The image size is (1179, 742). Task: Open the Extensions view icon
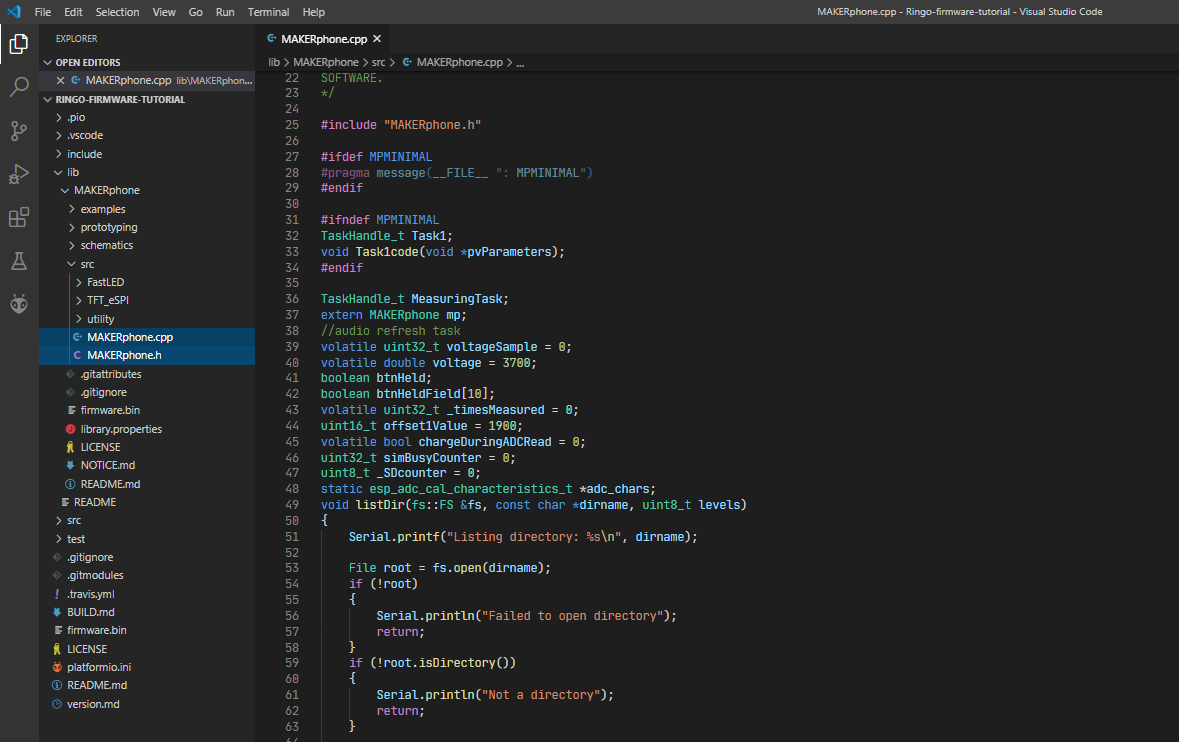(19, 217)
